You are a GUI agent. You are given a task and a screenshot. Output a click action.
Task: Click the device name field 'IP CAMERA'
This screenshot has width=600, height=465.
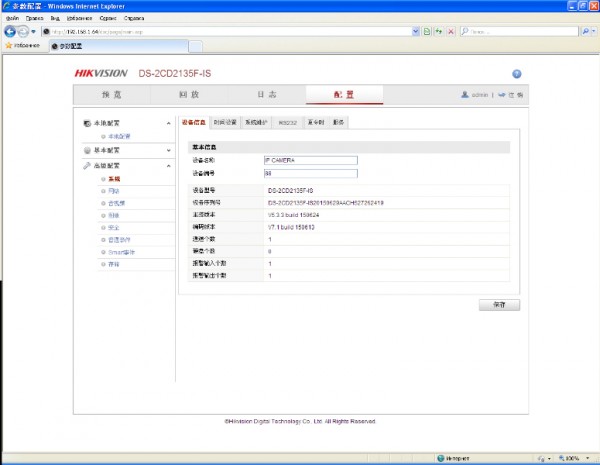point(311,160)
